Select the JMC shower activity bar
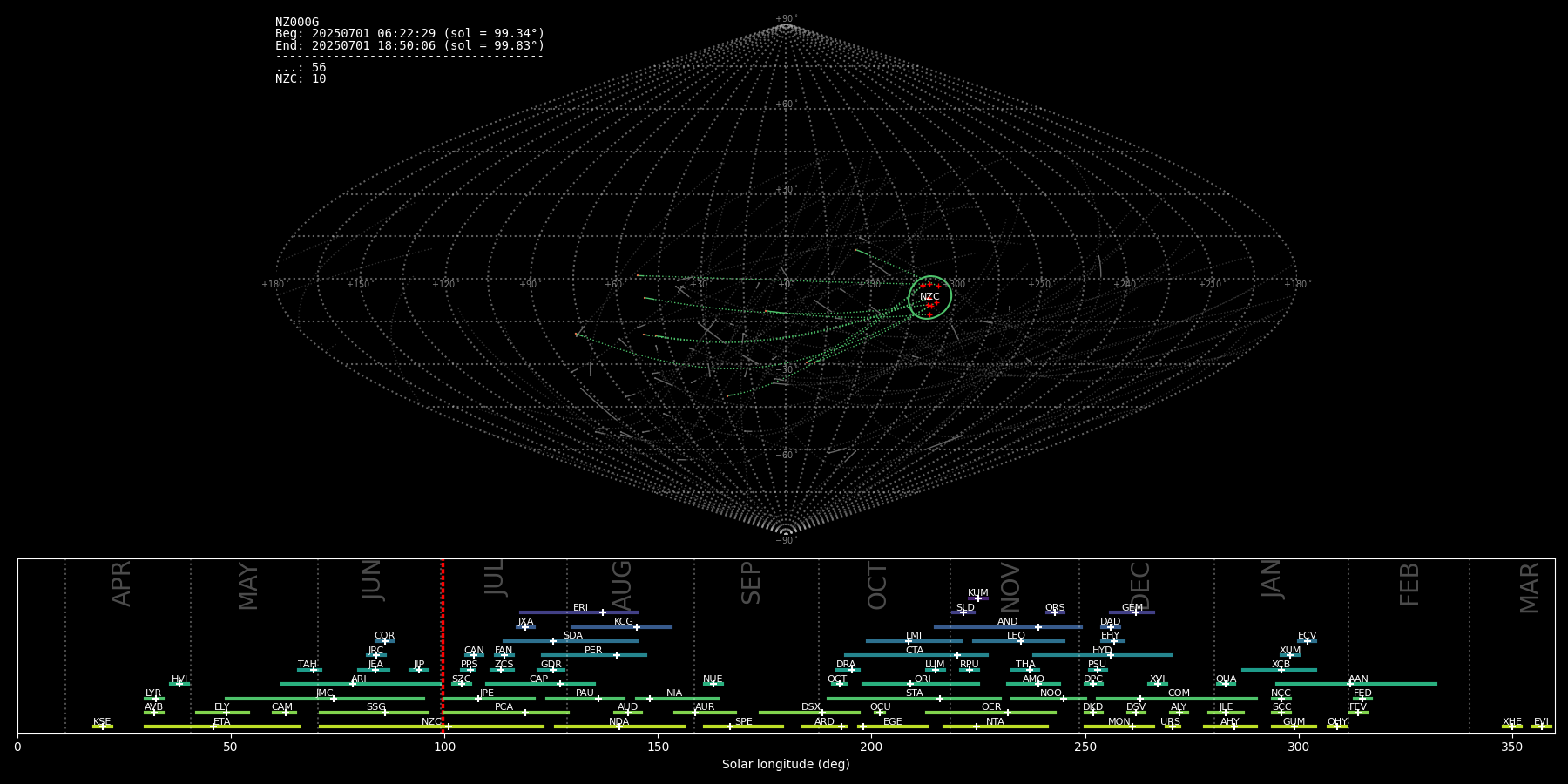The height and width of the screenshot is (784, 1568). point(325,699)
